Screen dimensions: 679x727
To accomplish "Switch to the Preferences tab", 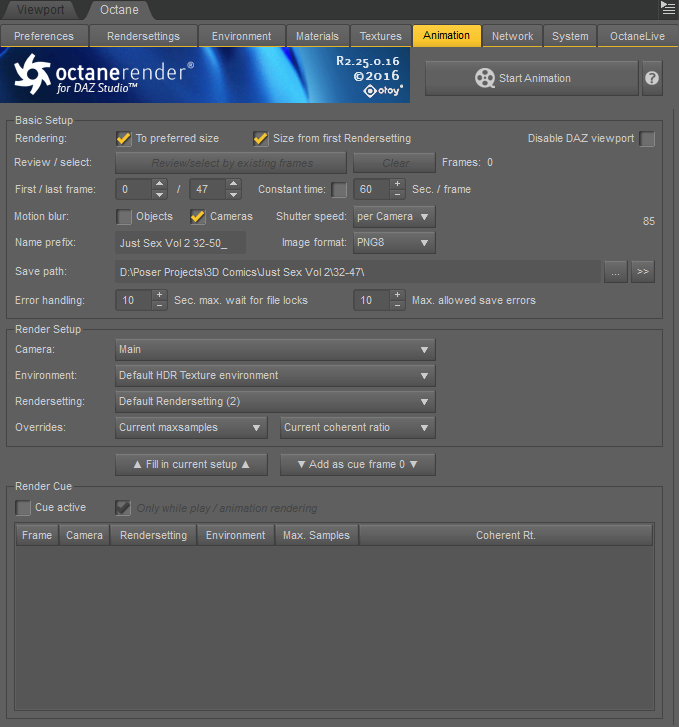I will point(44,36).
